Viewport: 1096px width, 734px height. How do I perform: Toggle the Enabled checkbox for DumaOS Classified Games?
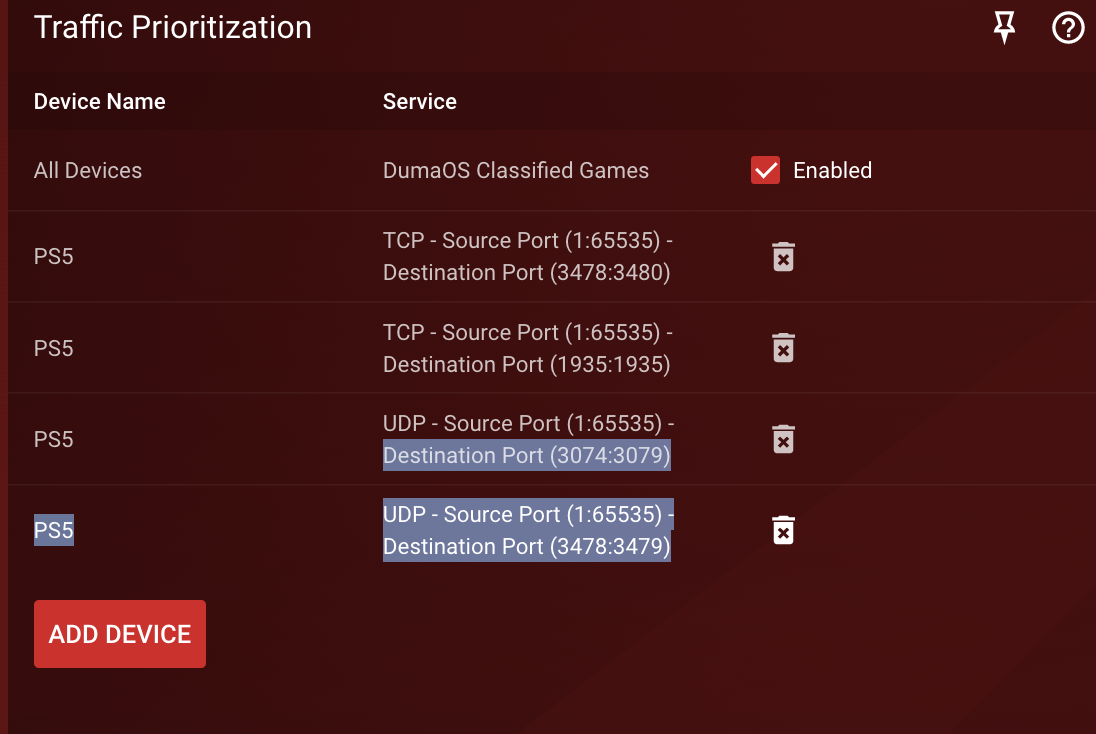click(765, 170)
